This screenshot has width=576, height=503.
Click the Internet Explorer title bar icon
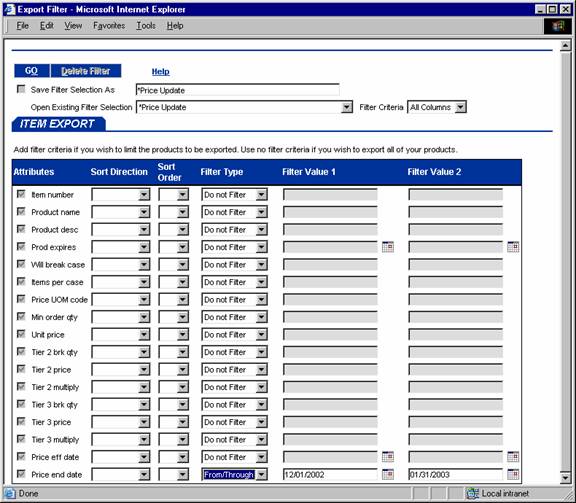[x=10, y=9]
